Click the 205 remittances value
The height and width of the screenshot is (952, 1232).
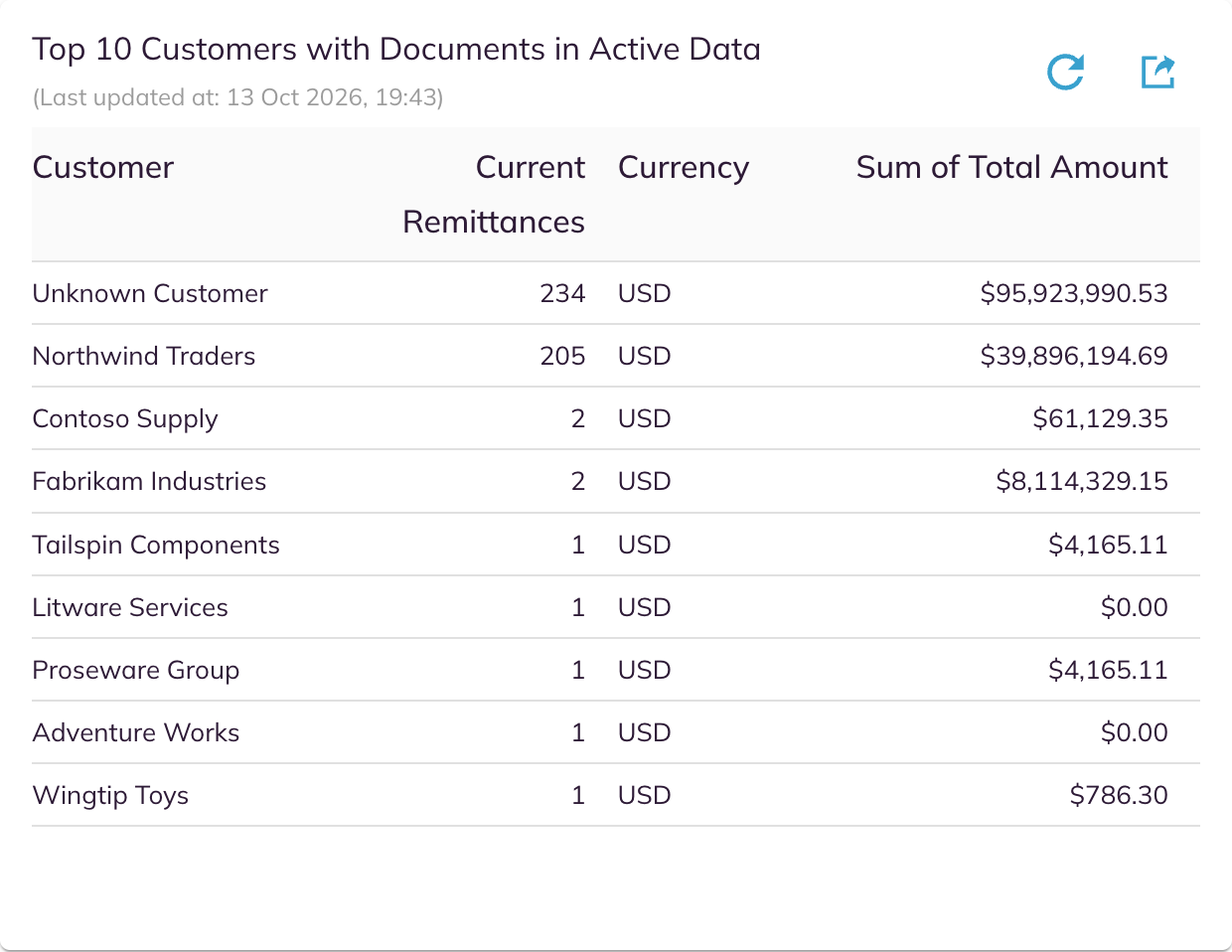pos(562,356)
